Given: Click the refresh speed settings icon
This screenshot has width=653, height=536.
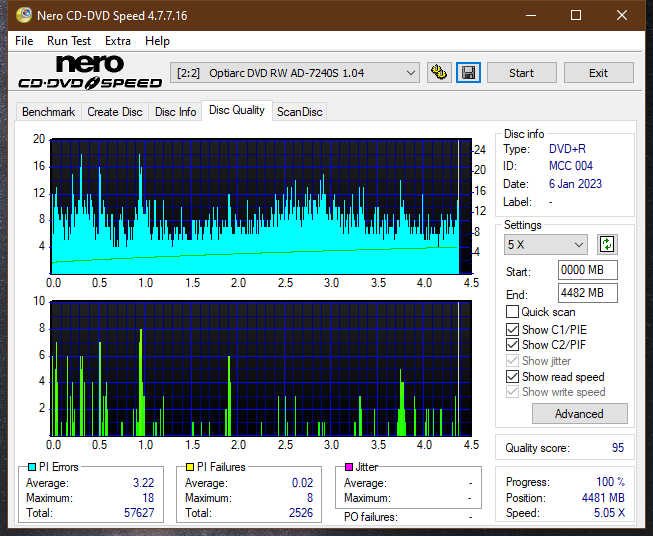Looking at the screenshot, I should tap(607, 244).
